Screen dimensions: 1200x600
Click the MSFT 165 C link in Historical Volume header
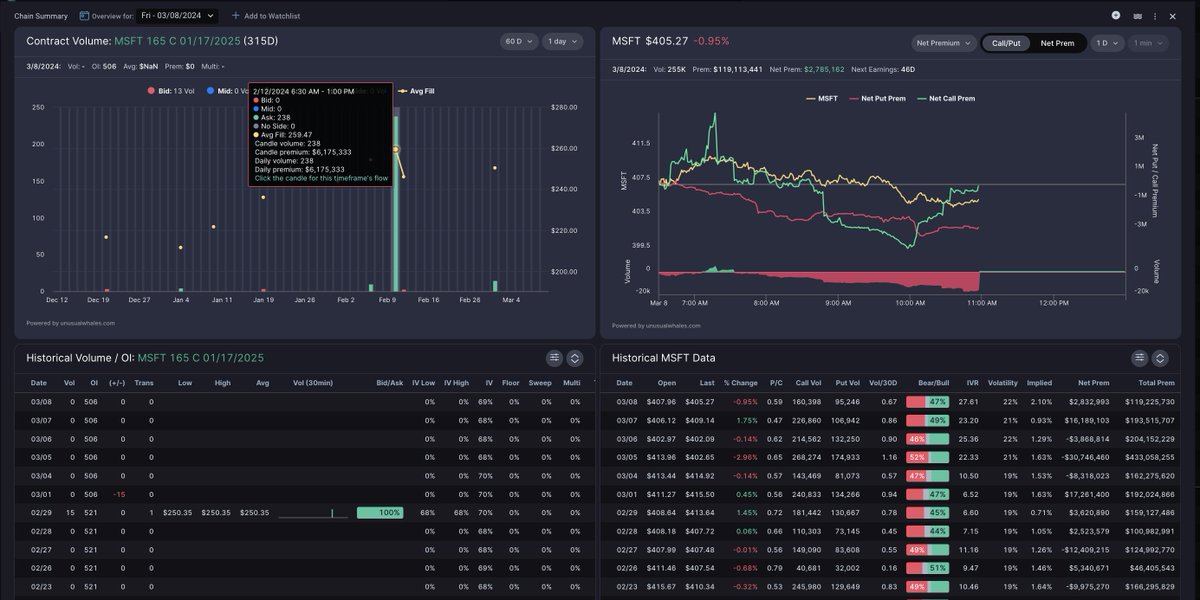(x=201, y=358)
